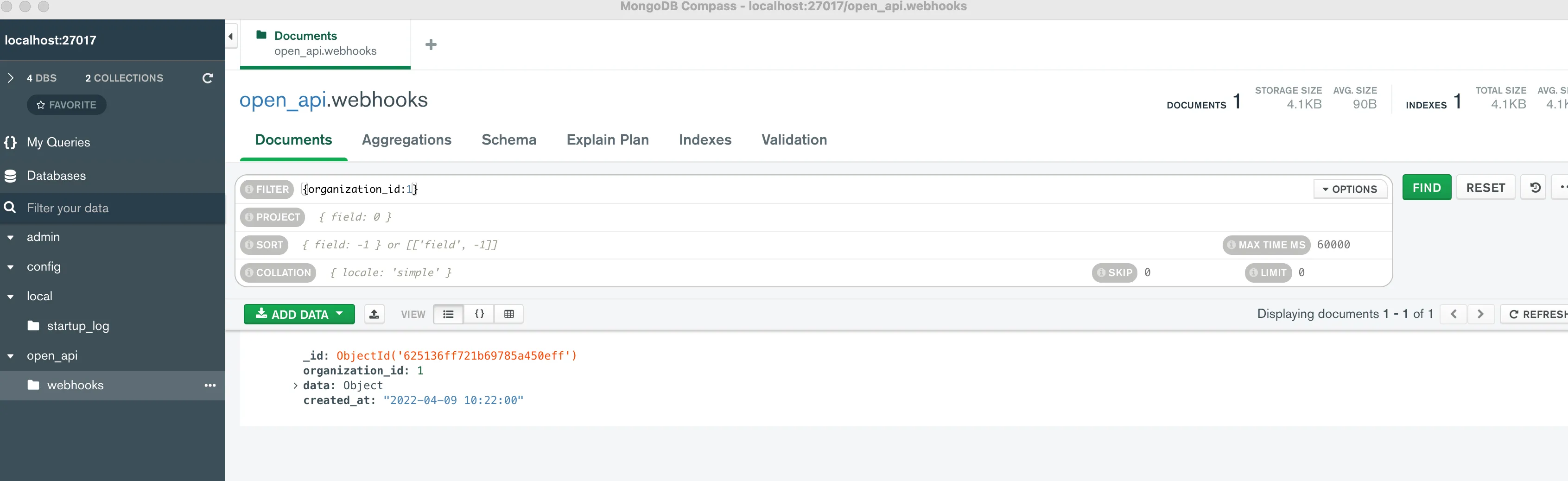Collapse the open_api database
This screenshot has width=1568, height=481.
[x=10, y=356]
